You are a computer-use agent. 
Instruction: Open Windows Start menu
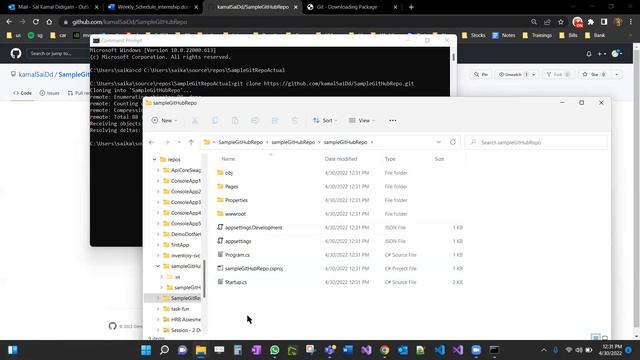(146, 350)
